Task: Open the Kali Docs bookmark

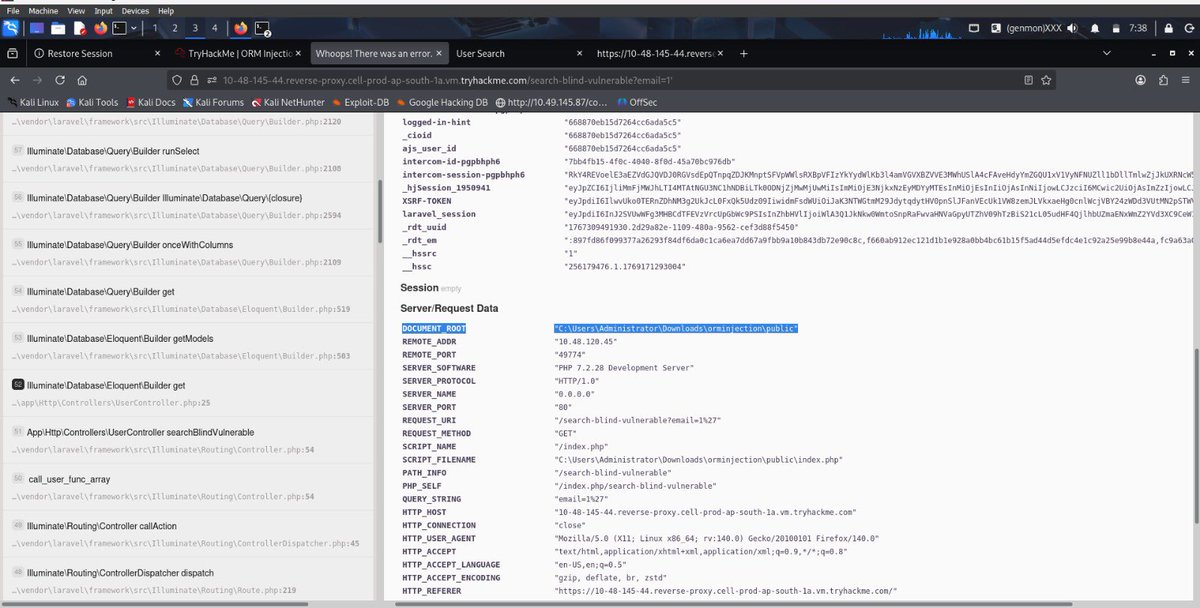Action: click(x=151, y=102)
